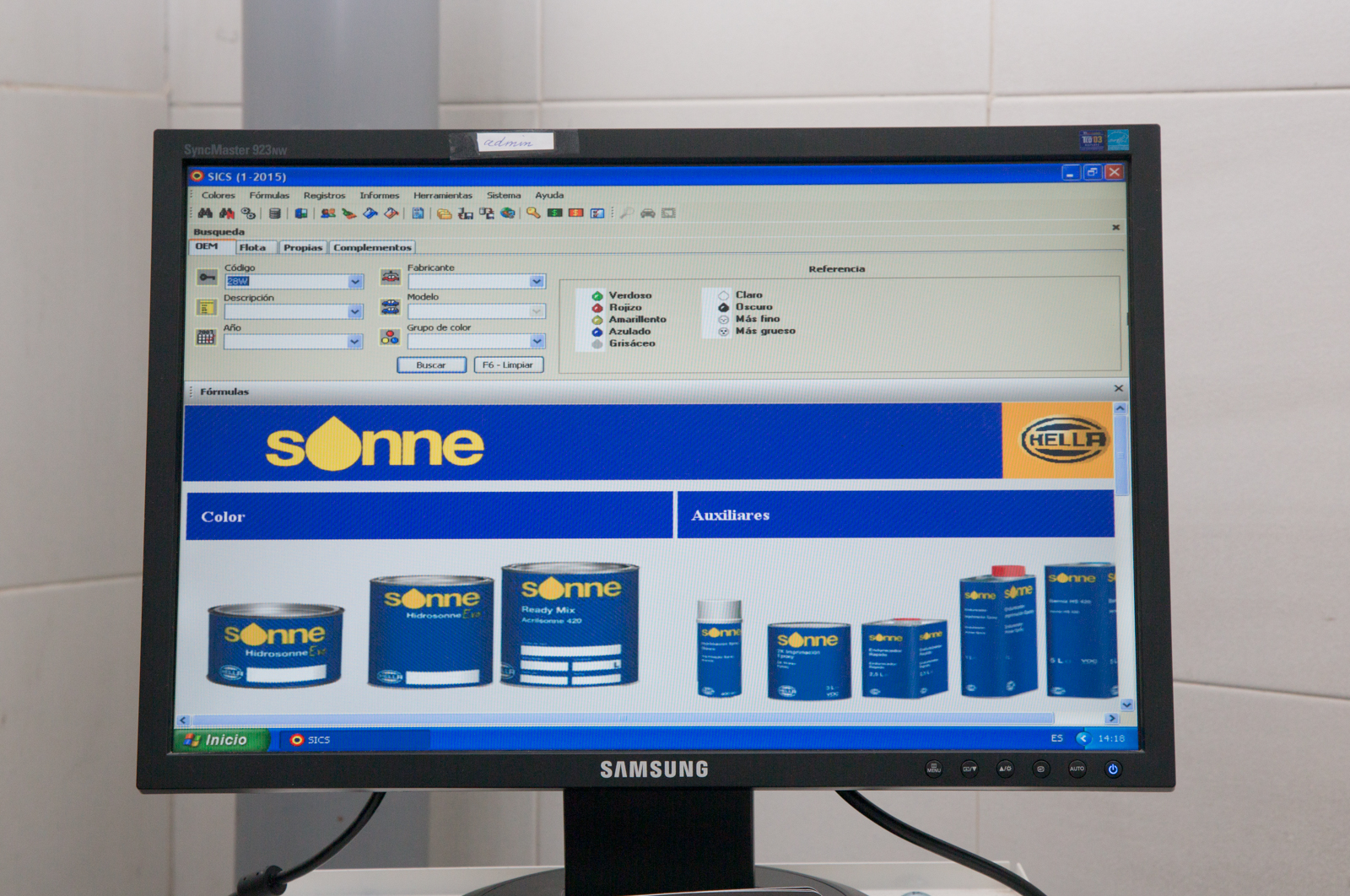Image resolution: width=1350 pixels, height=896 pixels.
Task: Click the first floppy-disk transfer icon
Action: pyautogui.click(x=465, y=213)
